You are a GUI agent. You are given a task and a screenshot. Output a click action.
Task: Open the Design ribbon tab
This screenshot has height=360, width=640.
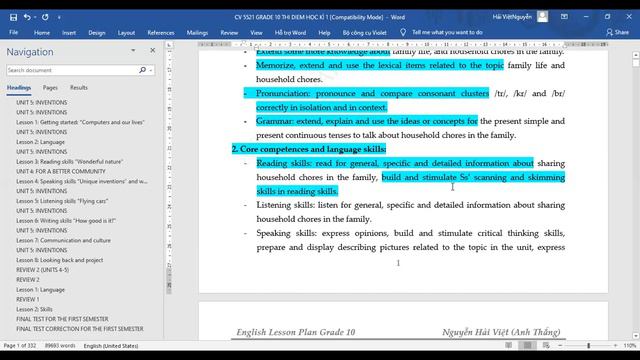[97, 33]
